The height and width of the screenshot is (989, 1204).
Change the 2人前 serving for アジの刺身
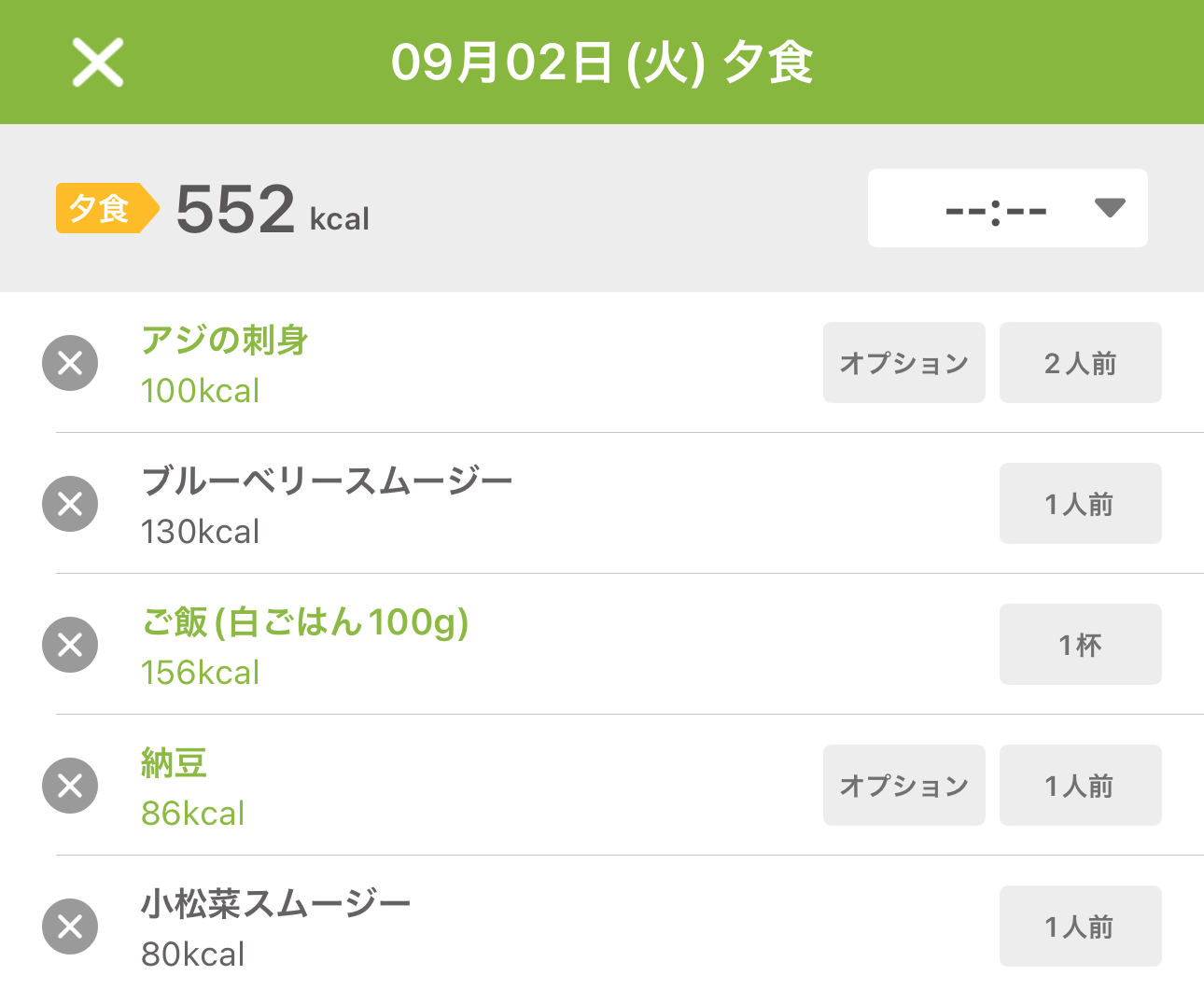(1081, 363)
